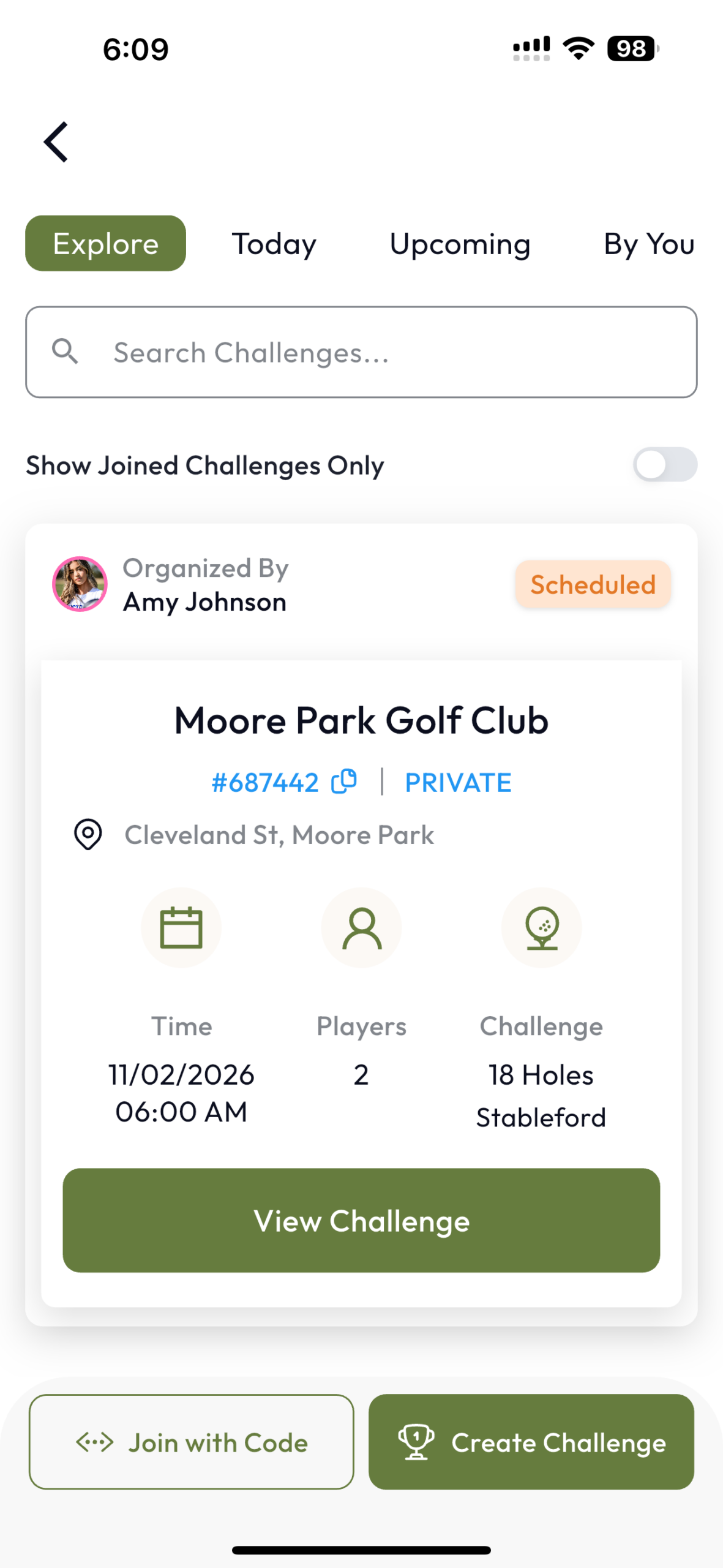Screen dimensions: 723x1568
Task: Tap Join with Code button
Action: (x=192, y=1442)
